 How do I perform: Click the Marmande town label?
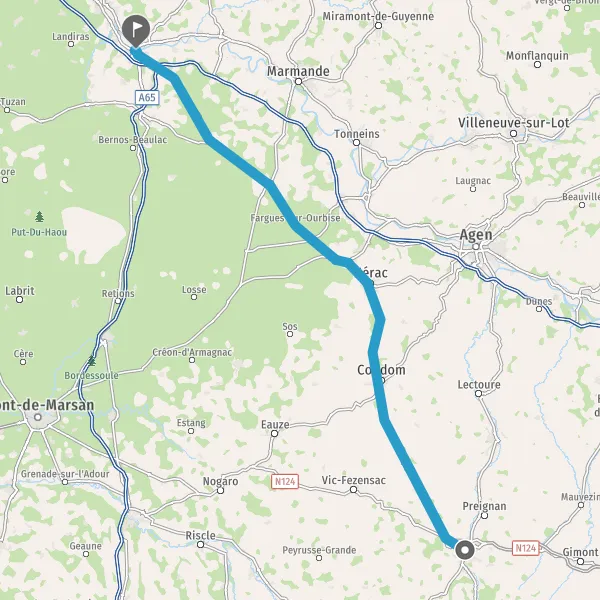point(298,71)
